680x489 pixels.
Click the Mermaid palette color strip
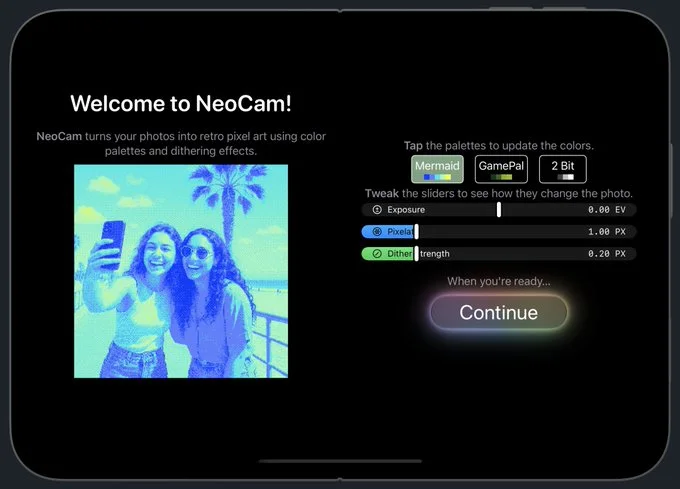(x=437, y=177)
